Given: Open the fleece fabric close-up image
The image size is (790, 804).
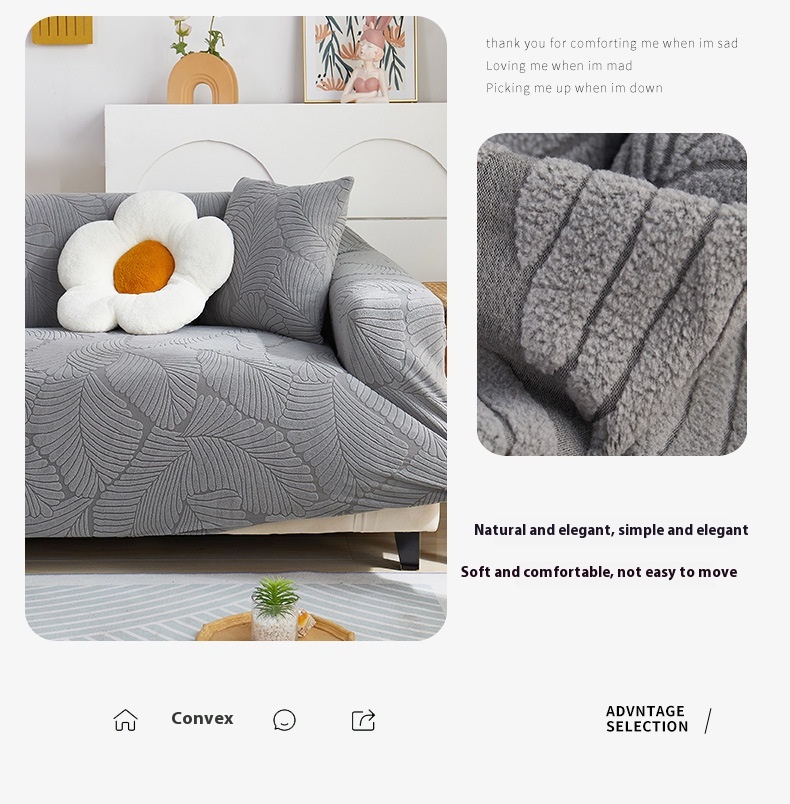Looking at the screenshot, I should (612, 294).
